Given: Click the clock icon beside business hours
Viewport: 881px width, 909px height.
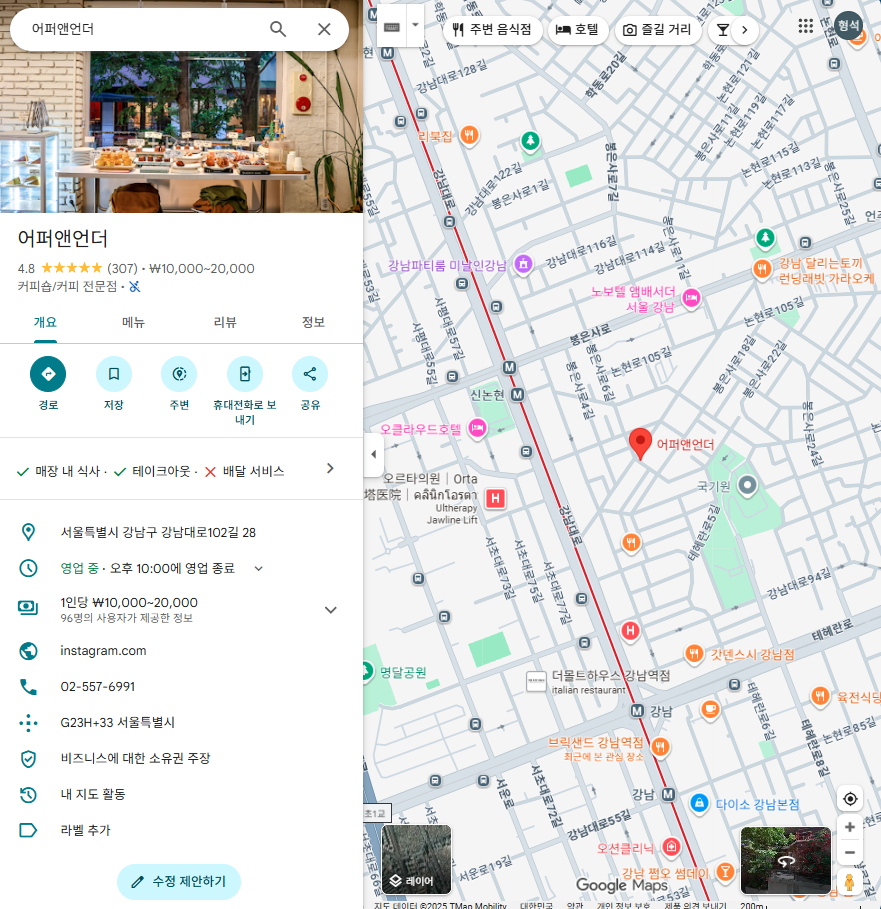Looking at the screenshot, I should coord(28,568).
